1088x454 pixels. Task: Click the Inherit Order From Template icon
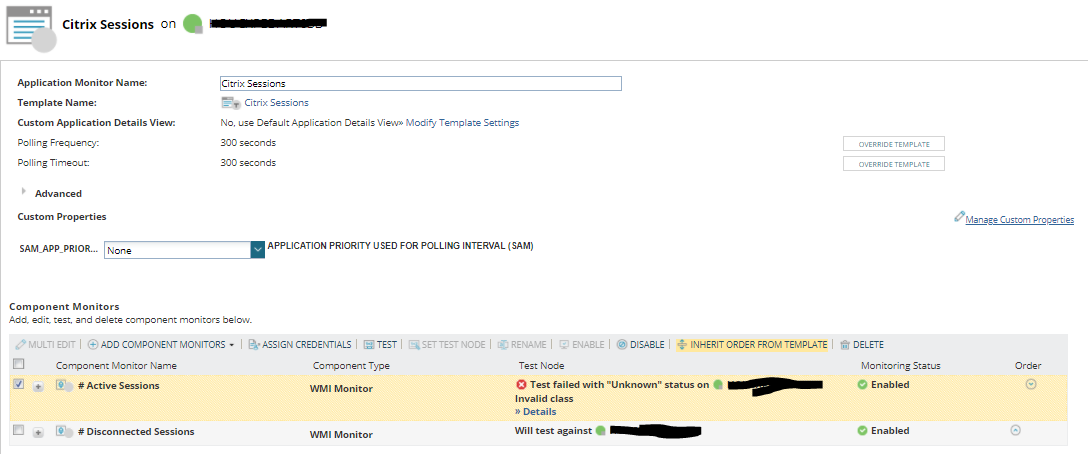click(x=681, y=344)
